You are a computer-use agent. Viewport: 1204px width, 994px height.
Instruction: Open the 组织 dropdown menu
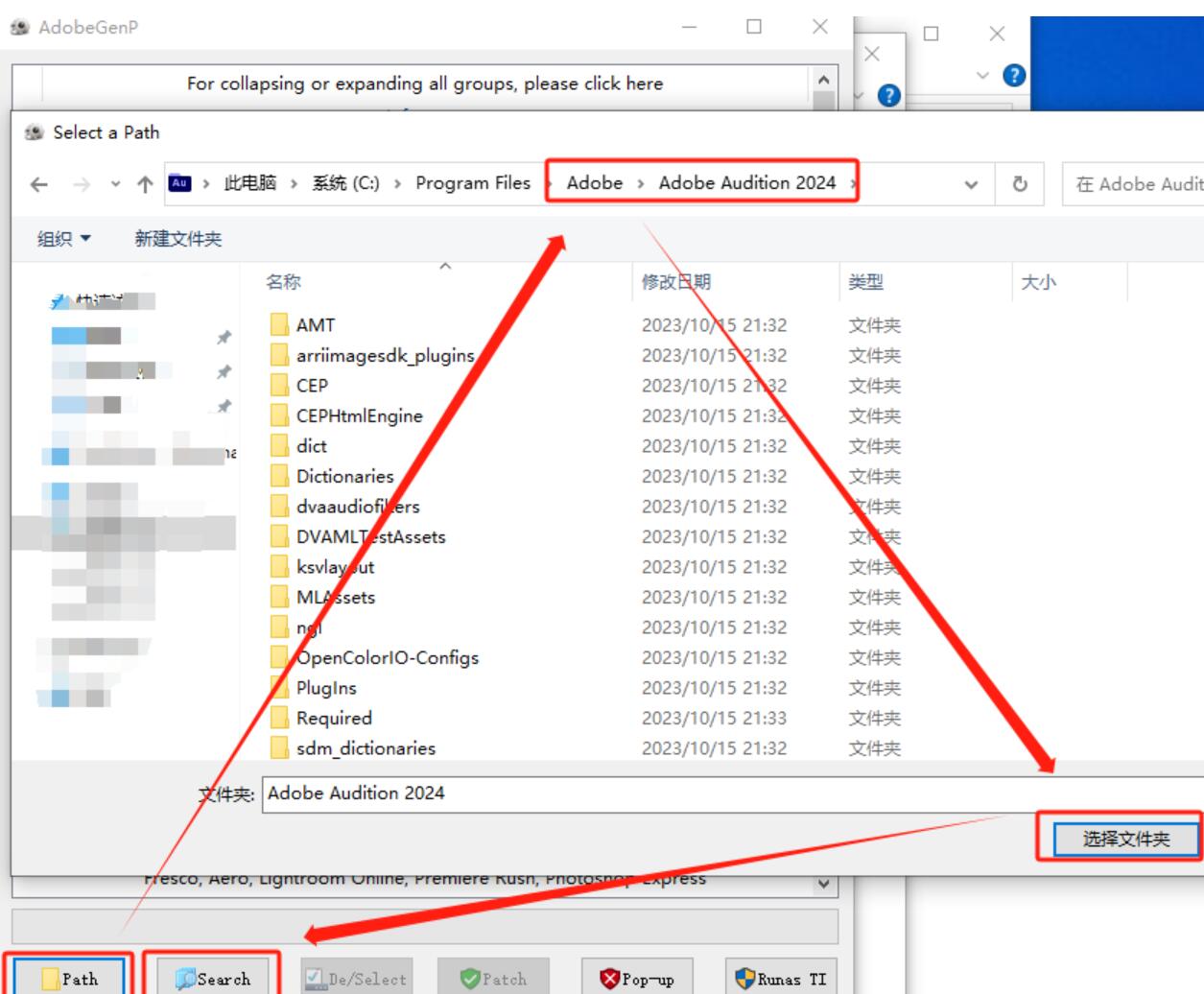click(64, 239)
